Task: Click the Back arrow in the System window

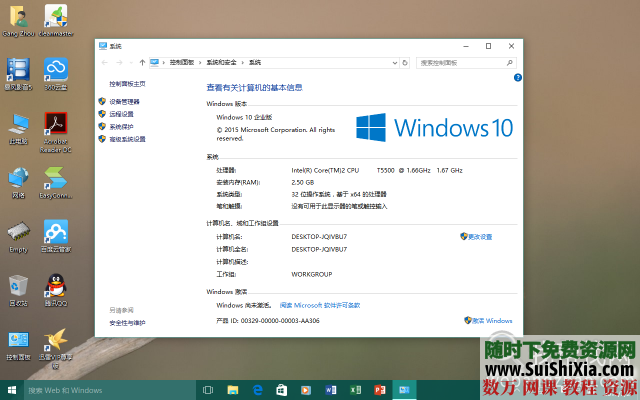Action: [x=104, y=62]
